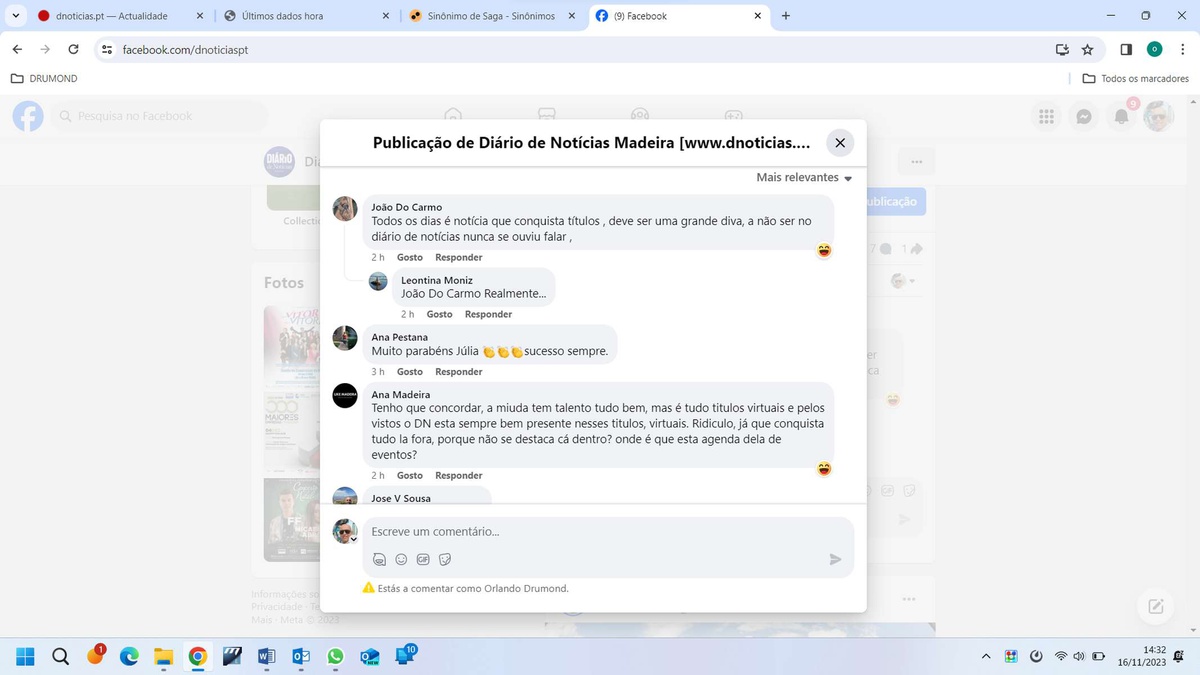Image resolution: width=1200 pixels, height=675 pixels.
Task: Open WhatsApp from the taskbar
Action: pyautogui.click(x=335, y=657)
